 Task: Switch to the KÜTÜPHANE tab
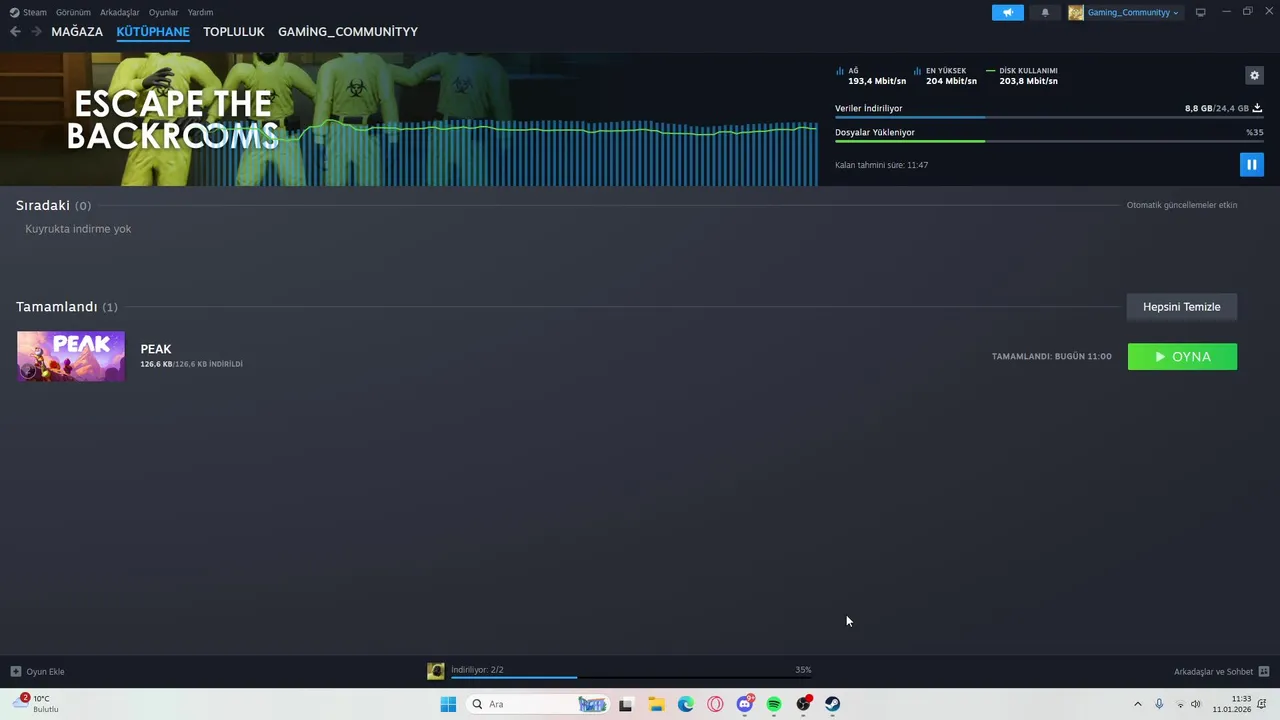coord(153,32)
